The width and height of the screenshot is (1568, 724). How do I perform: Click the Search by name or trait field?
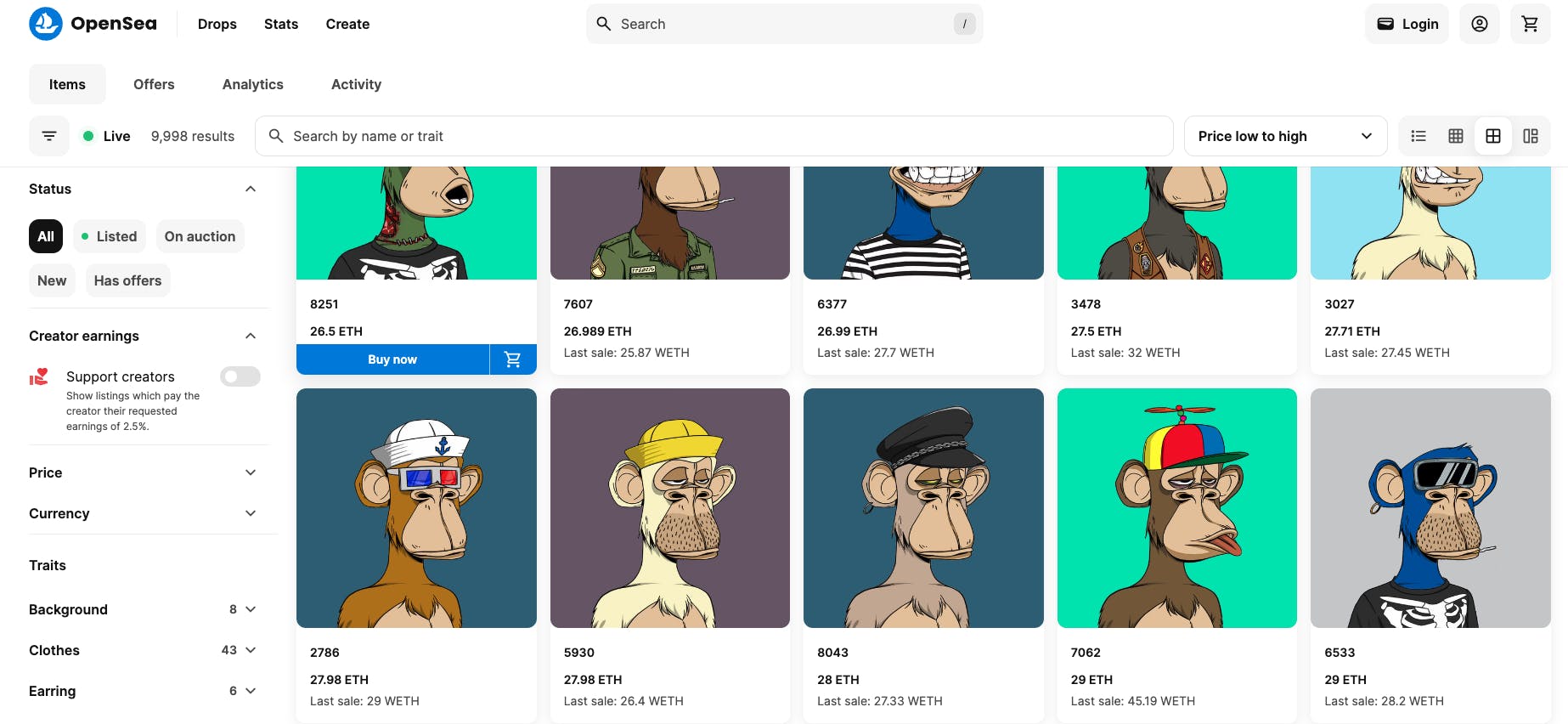coord(714,136)
